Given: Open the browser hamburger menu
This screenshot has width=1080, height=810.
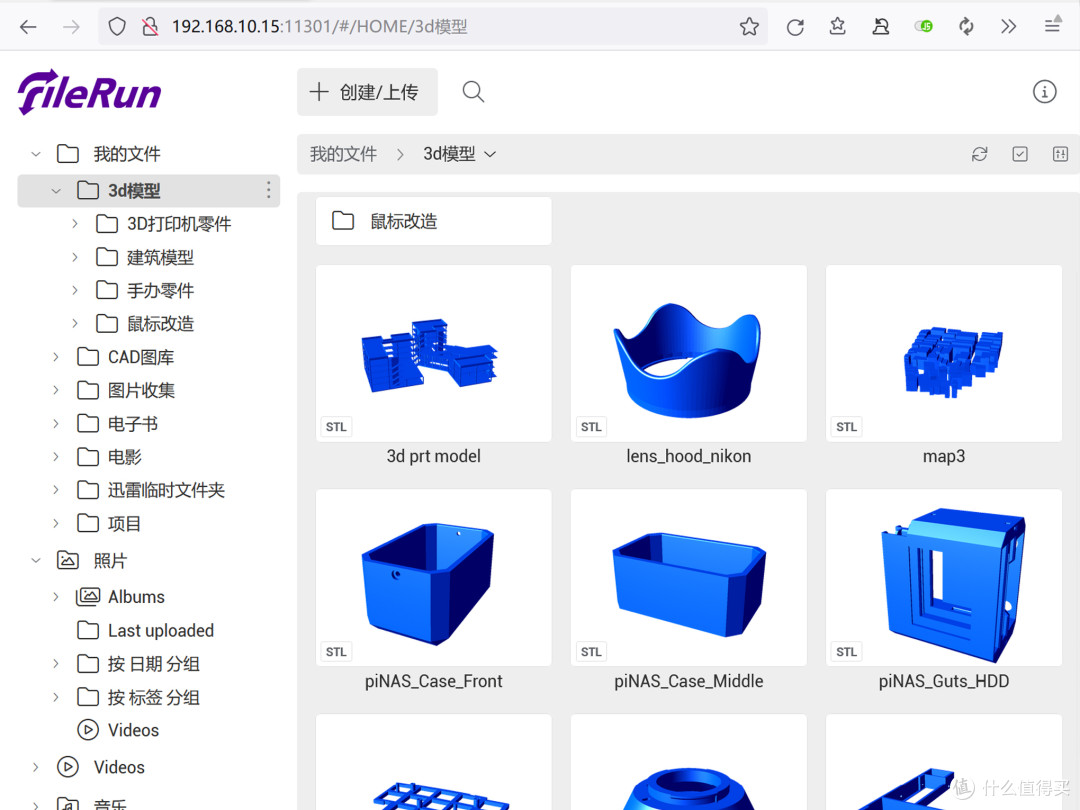Looking at the screenshot, I should click(x=1052, y=26).
